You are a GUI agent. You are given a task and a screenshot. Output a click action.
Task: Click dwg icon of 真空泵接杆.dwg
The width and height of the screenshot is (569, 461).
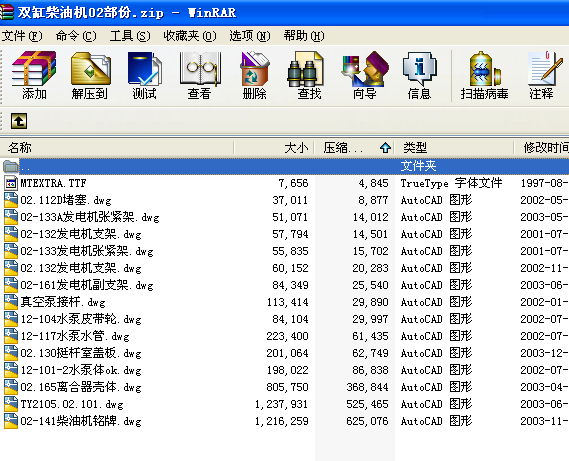pos(11,302)
